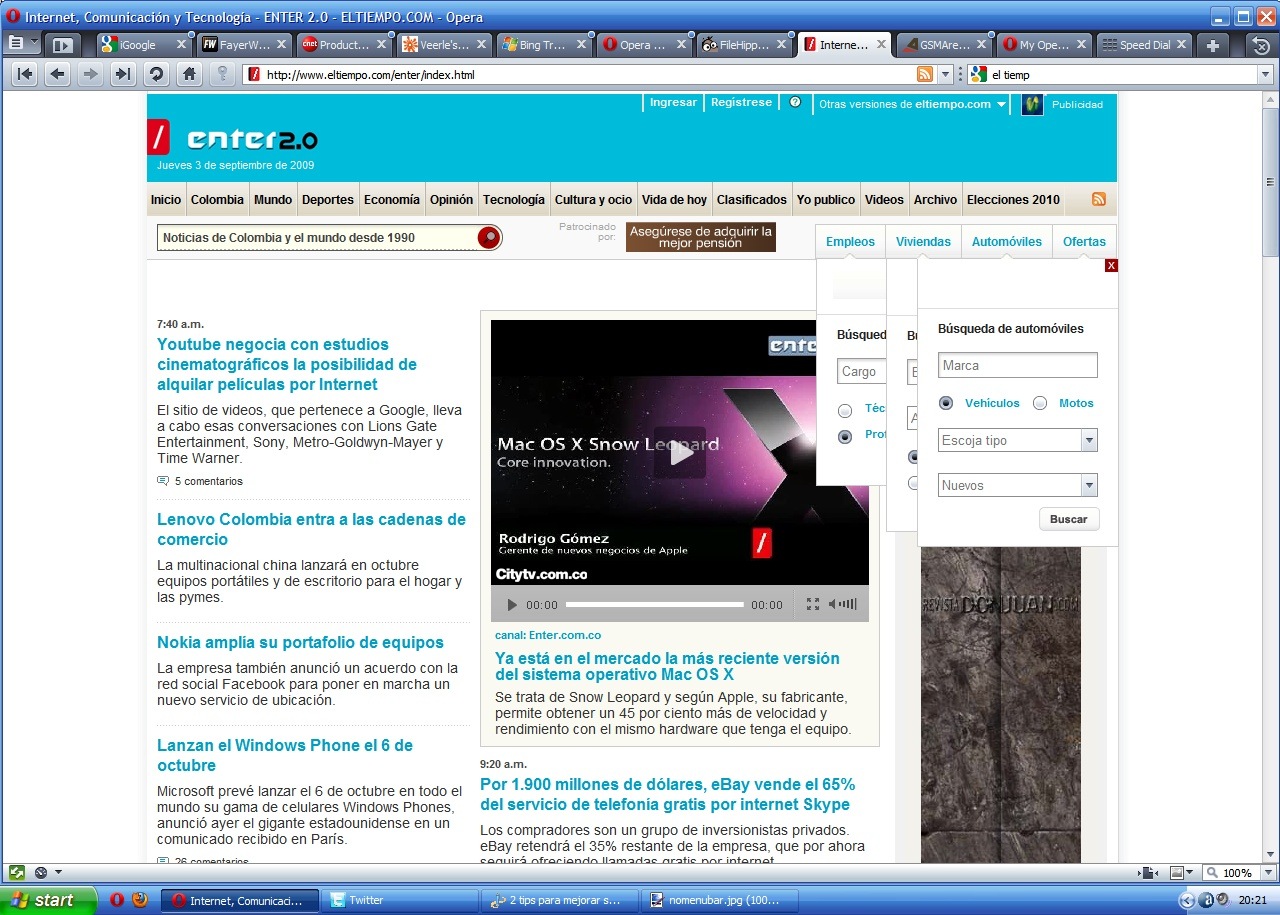Toggle fullscreen on the video player
Image resolution: width=1280 pixels, height=915 pixels.
tap(813, 604)
